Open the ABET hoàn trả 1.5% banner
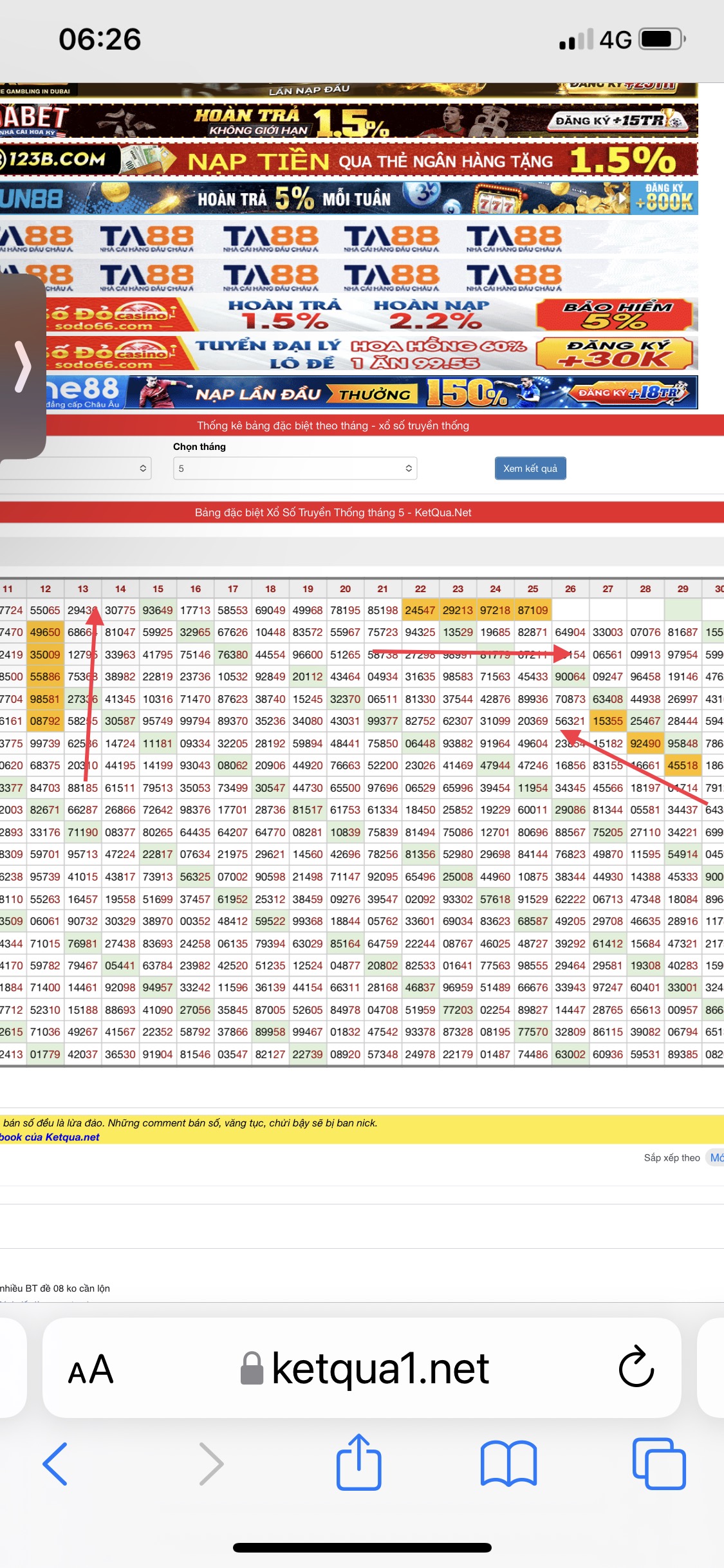Screen dimensions: 724x1568 (x=349, y=121)
